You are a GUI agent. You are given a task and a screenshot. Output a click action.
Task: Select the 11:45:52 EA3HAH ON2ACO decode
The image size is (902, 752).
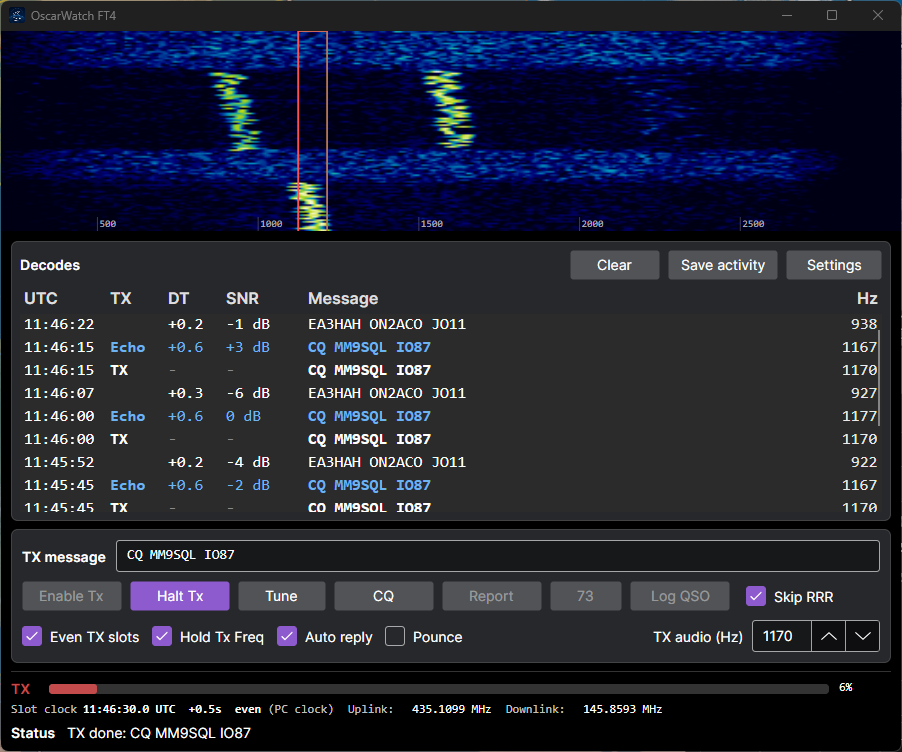point(450,463)
